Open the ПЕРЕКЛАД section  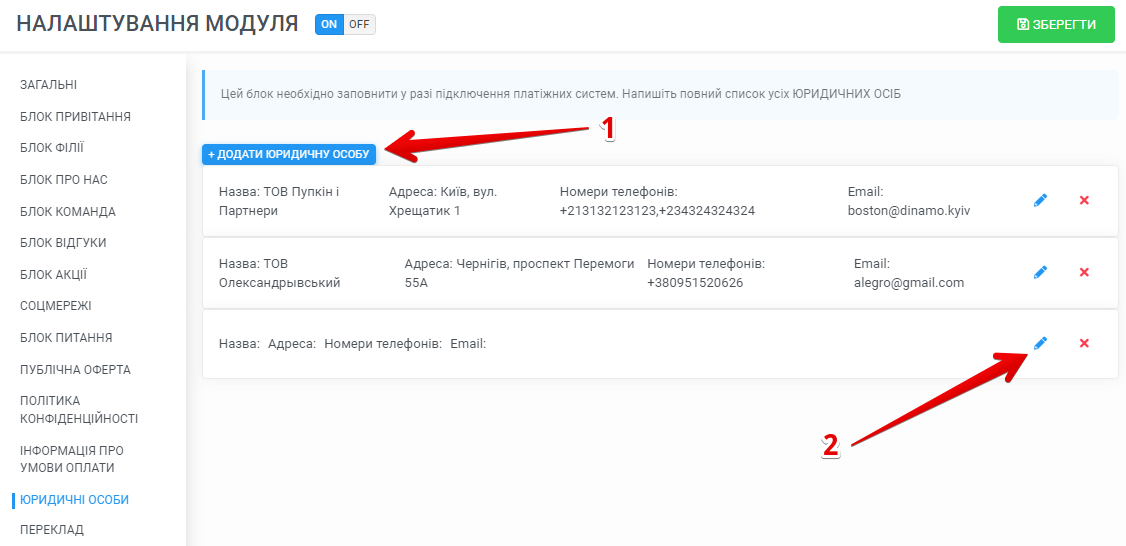pyautogui.click(x=52, y=529)
